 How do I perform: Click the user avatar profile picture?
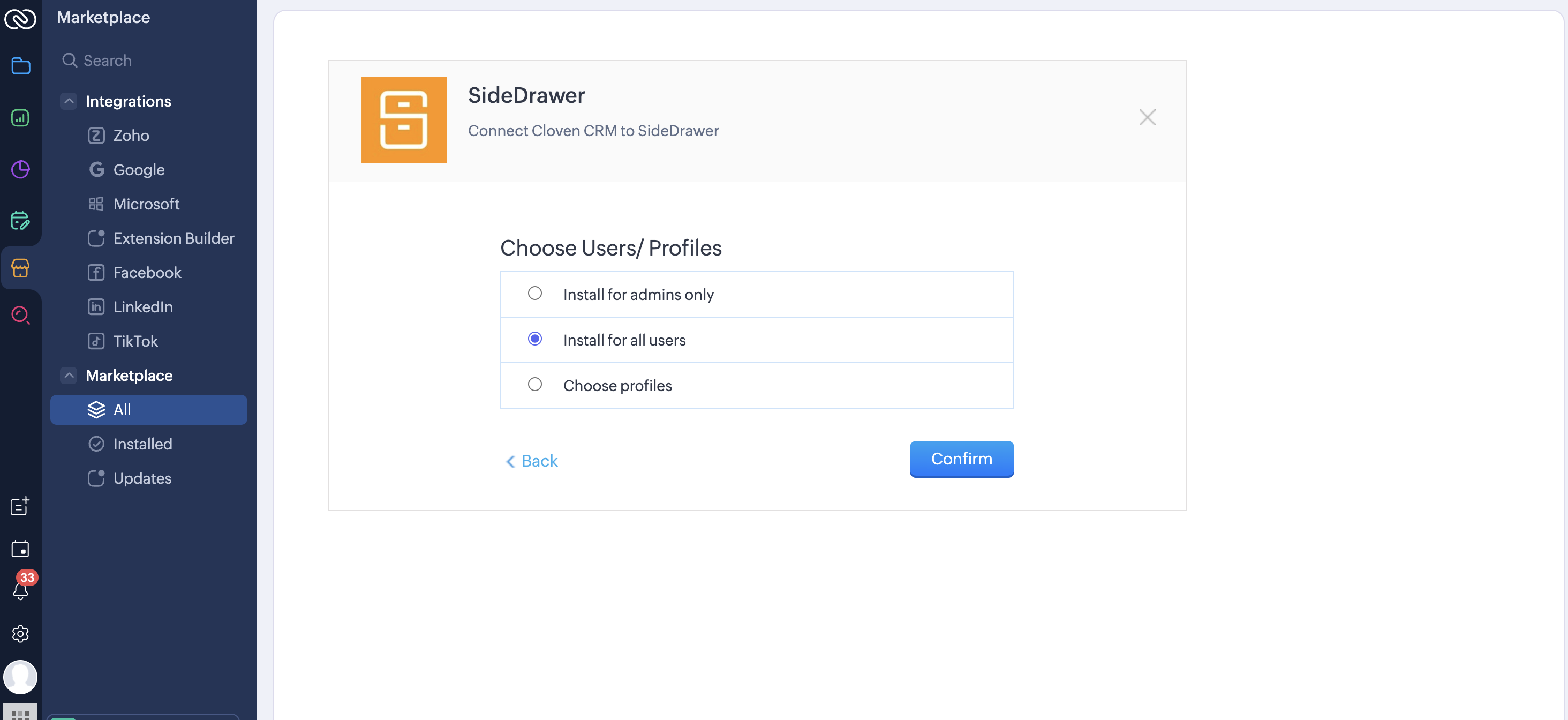tap(20, 677)
